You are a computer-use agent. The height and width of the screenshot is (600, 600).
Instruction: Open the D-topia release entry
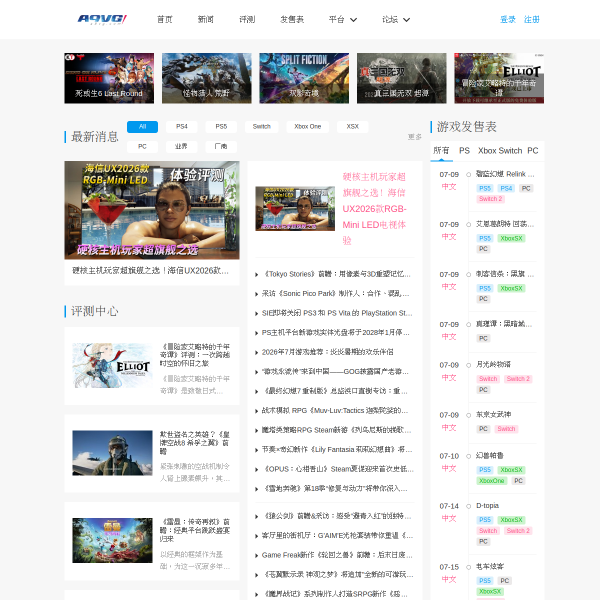point(487,505)
